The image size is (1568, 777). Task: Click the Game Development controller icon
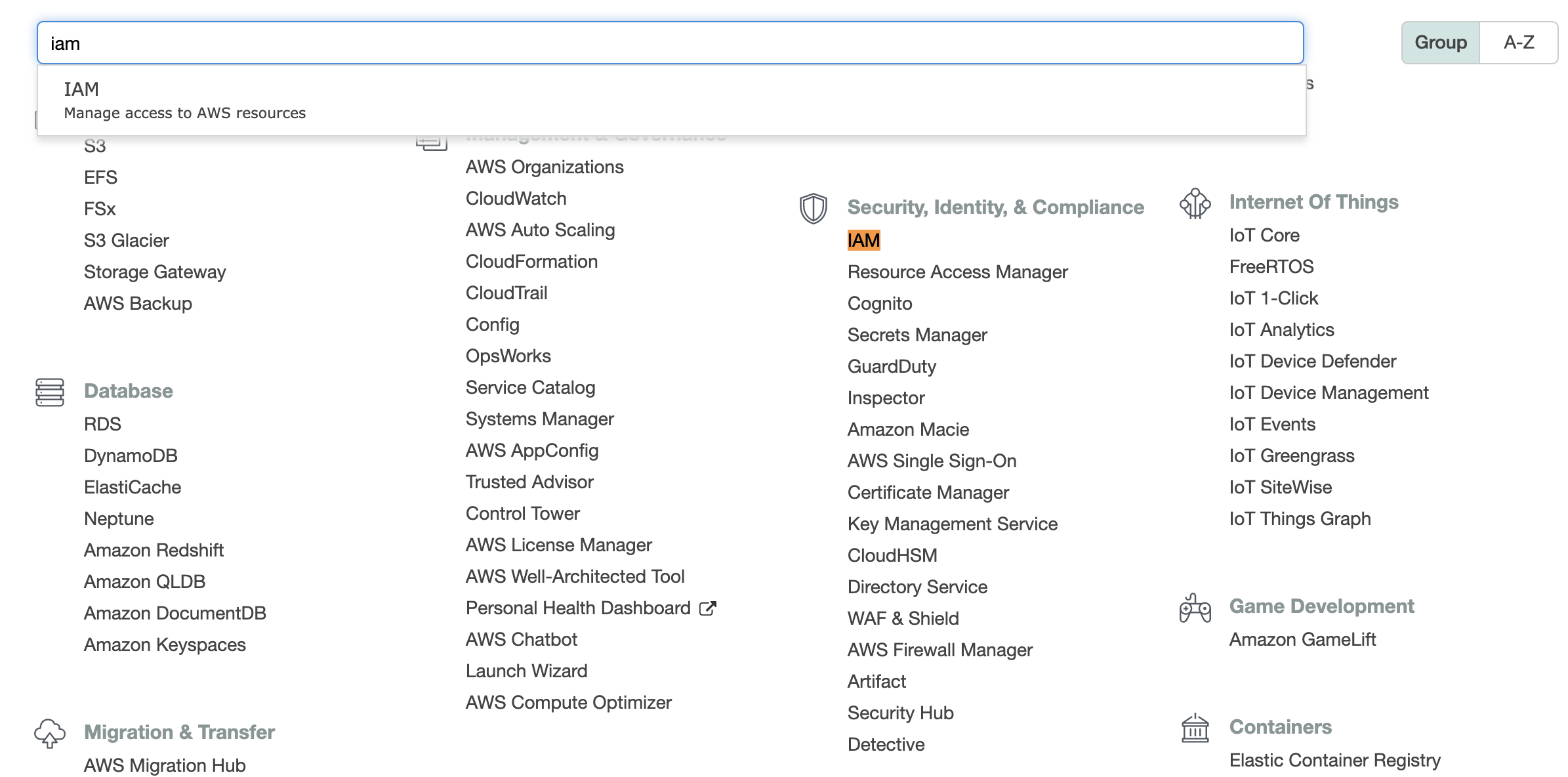click(x=1195, y=608)
